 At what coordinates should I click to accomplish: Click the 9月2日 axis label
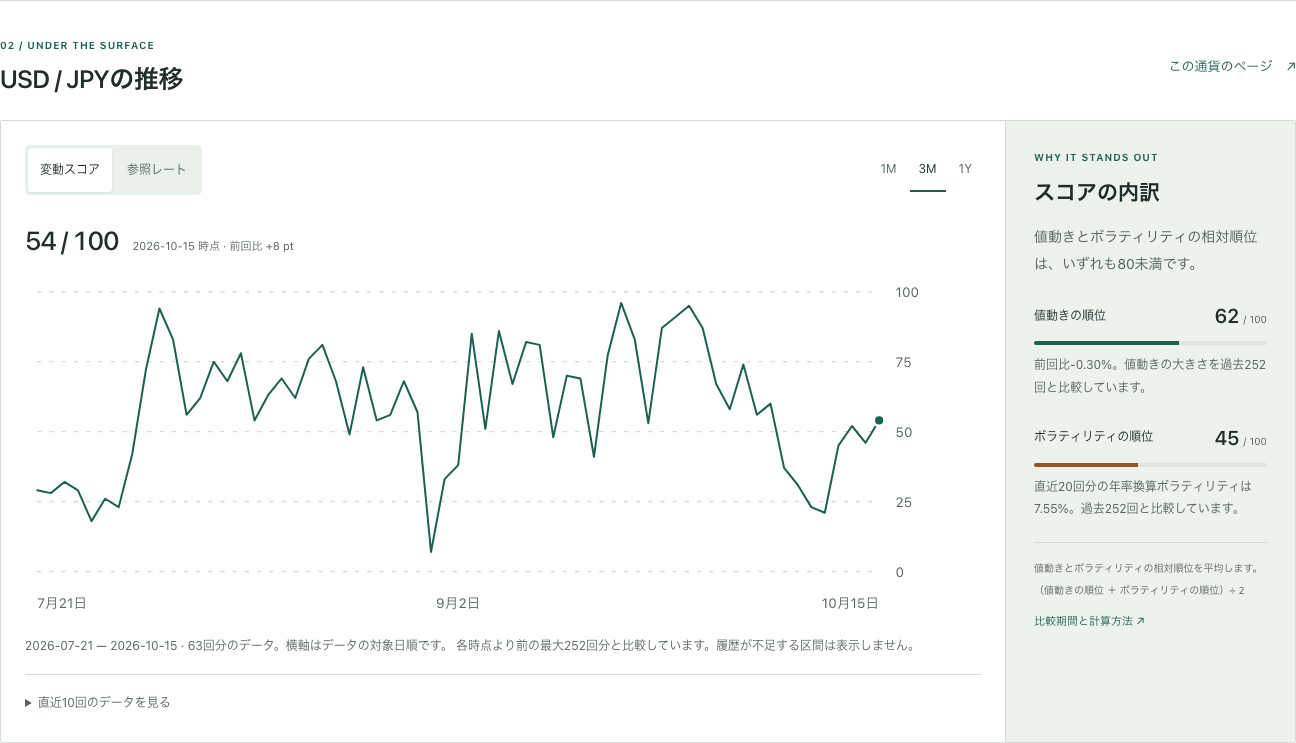[x=458, y=603]
